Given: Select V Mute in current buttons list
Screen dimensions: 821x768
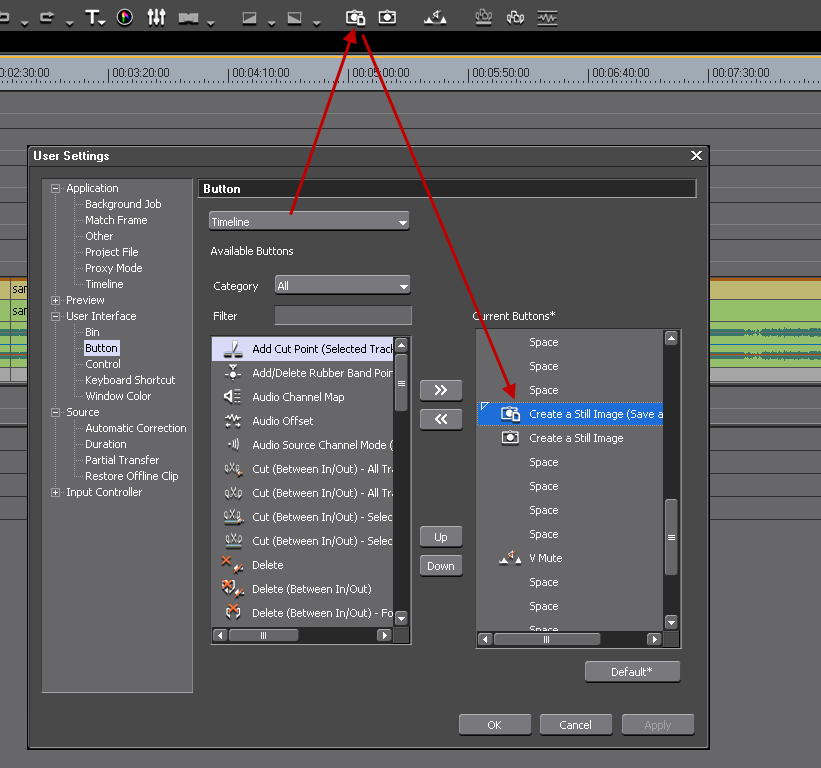Looking at the screenshot, I should tap(545, 558).
